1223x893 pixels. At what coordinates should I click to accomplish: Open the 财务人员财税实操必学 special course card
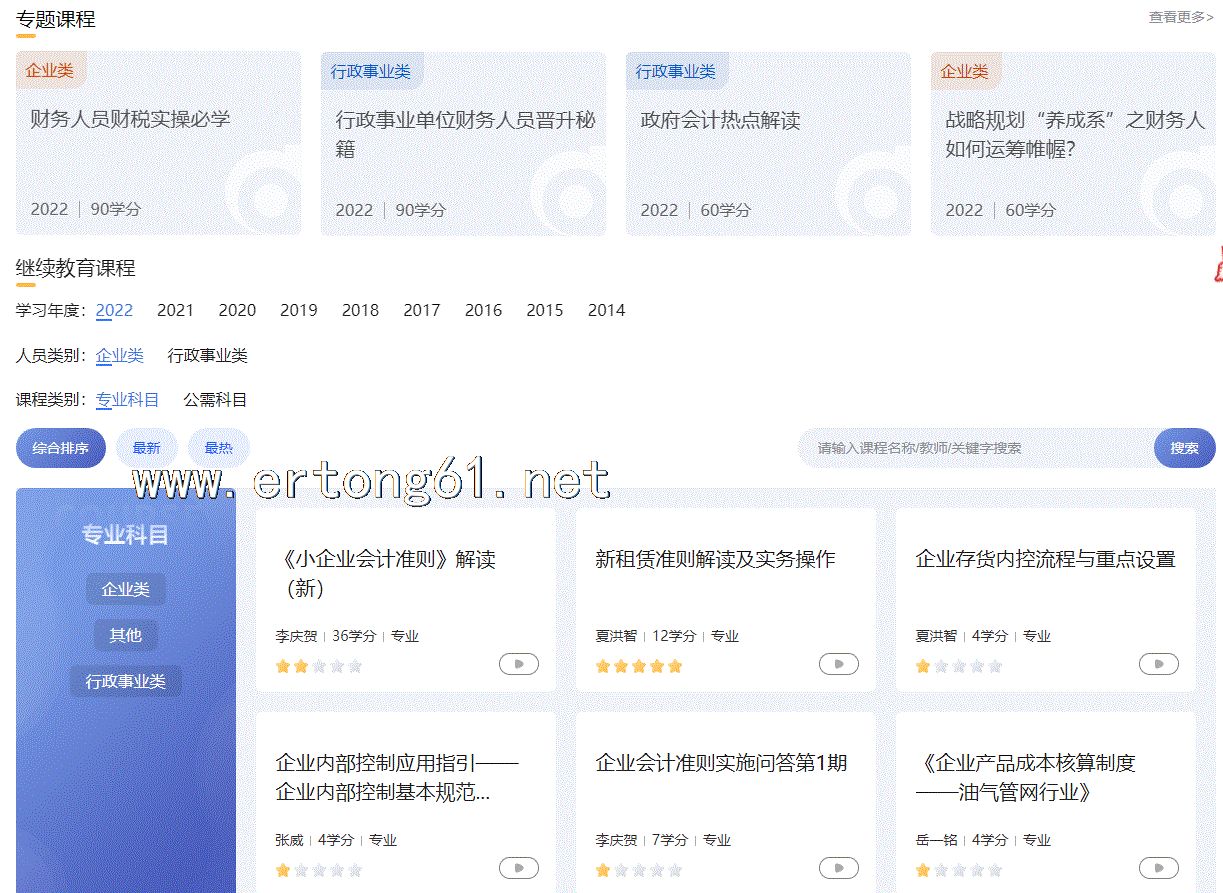pyautogui.click(x=158, y=143)
